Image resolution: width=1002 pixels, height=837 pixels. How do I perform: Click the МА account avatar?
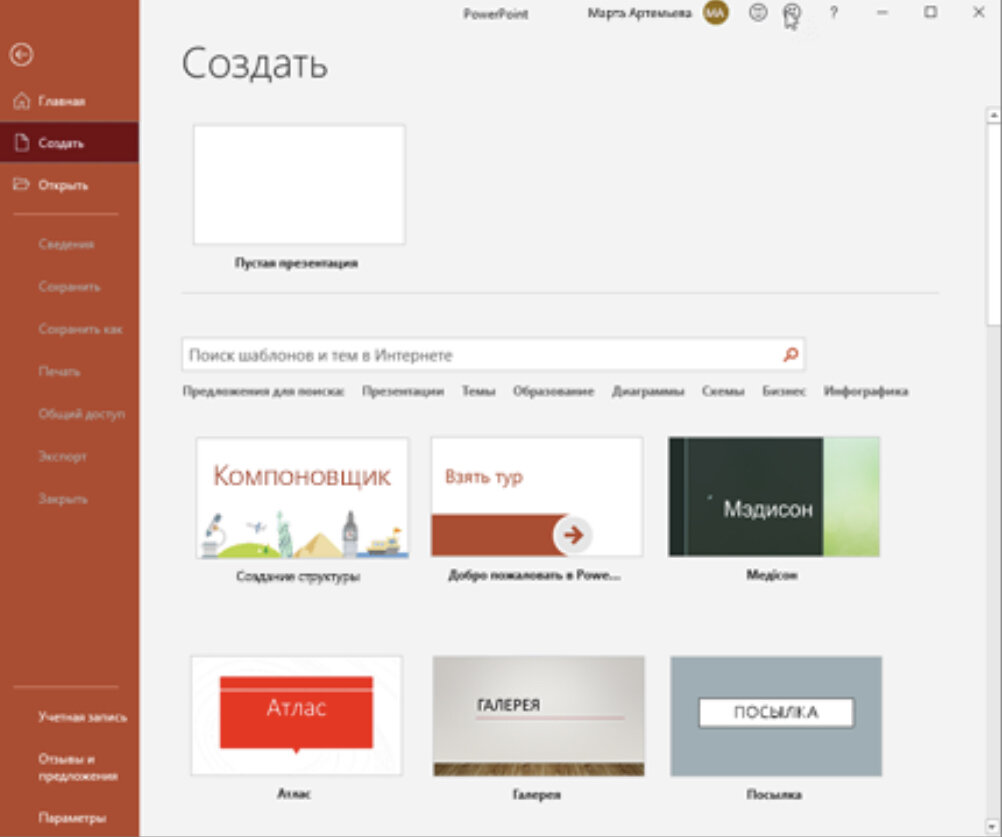(x=714, y=13)
